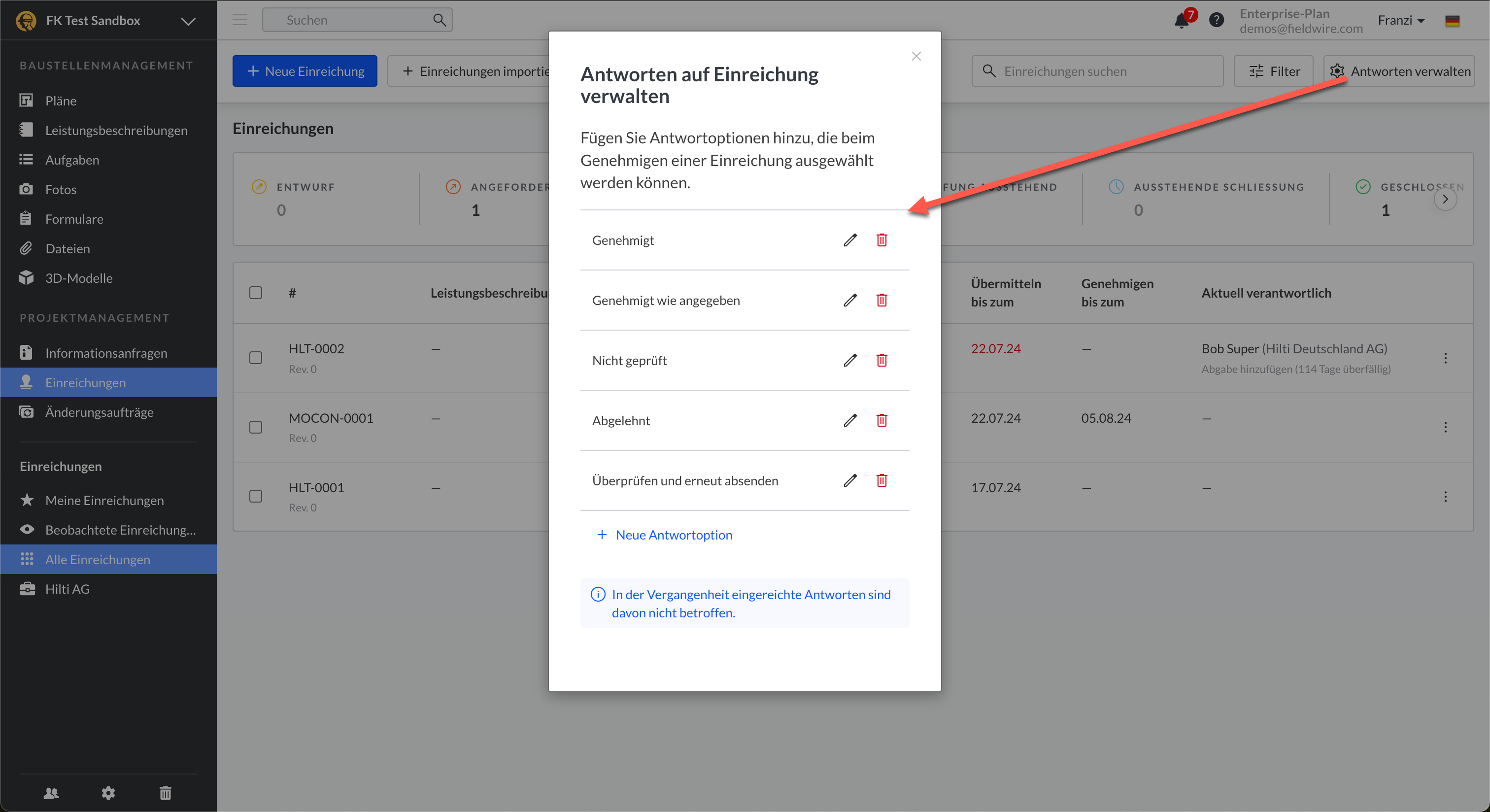The width and height of the screenshot is (1490, 812).
Task: Open the Filter button
Action: tap(1274, 71)
